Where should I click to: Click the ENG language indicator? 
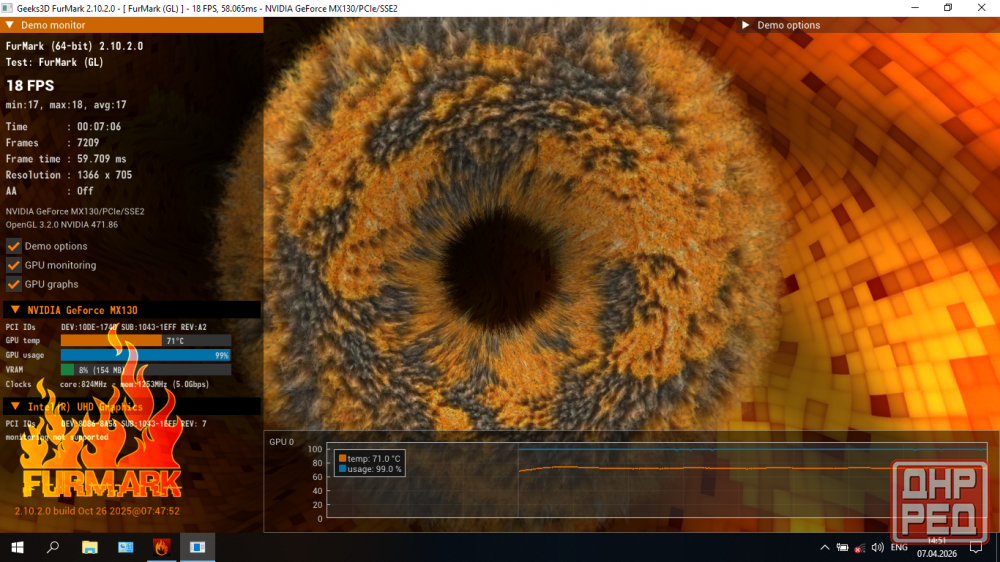[x=899, y=547]
